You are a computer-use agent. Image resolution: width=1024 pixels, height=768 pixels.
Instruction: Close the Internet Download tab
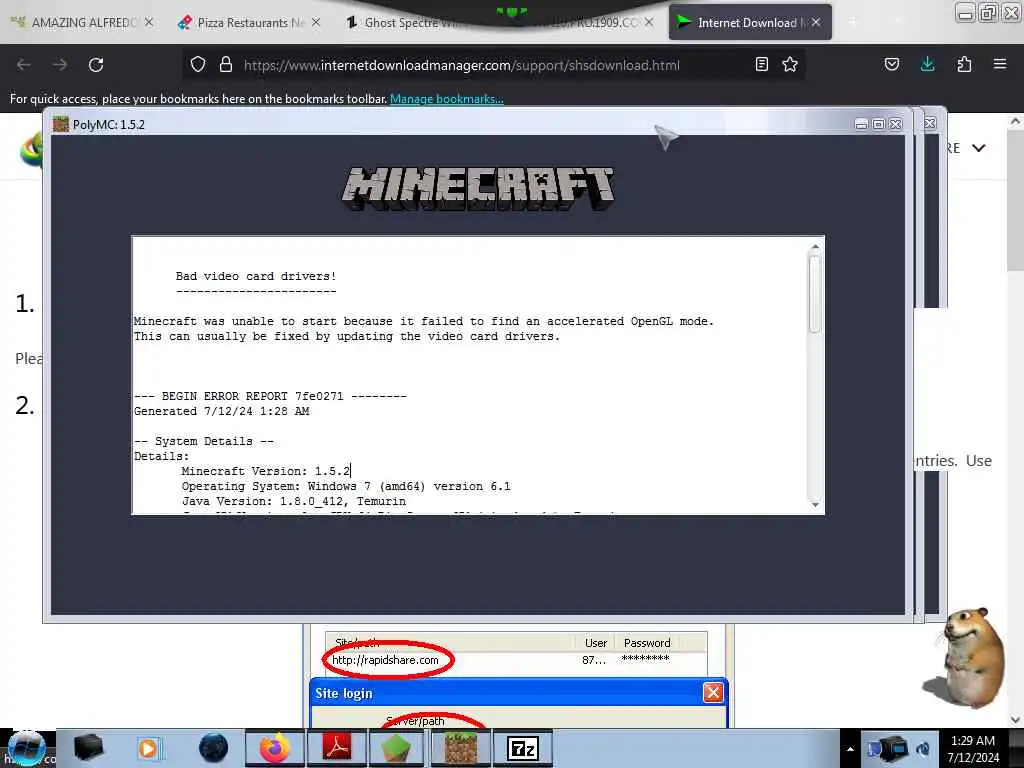click(816, 22)
